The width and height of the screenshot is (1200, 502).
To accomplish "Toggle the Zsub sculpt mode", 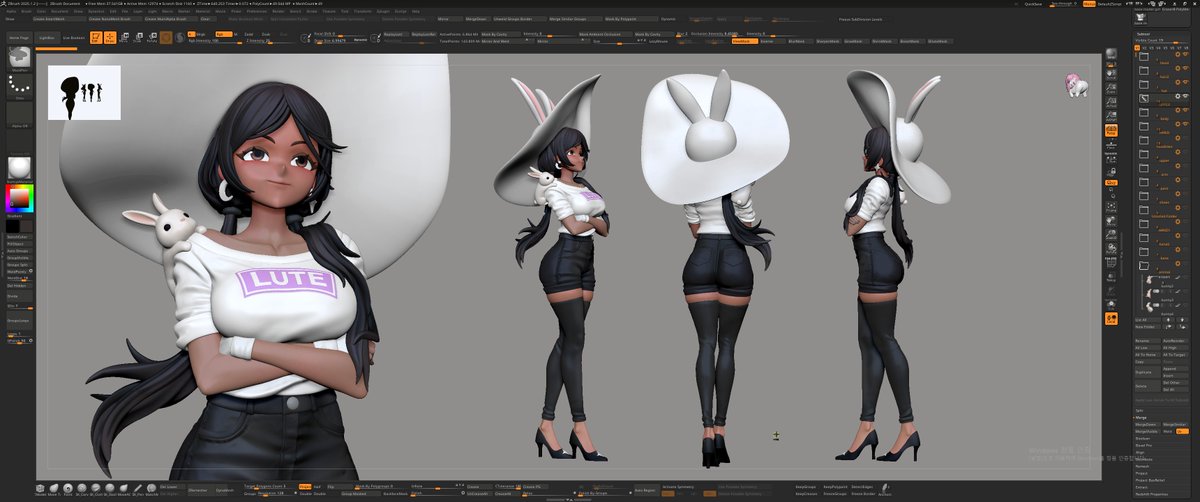I will 266,33.
